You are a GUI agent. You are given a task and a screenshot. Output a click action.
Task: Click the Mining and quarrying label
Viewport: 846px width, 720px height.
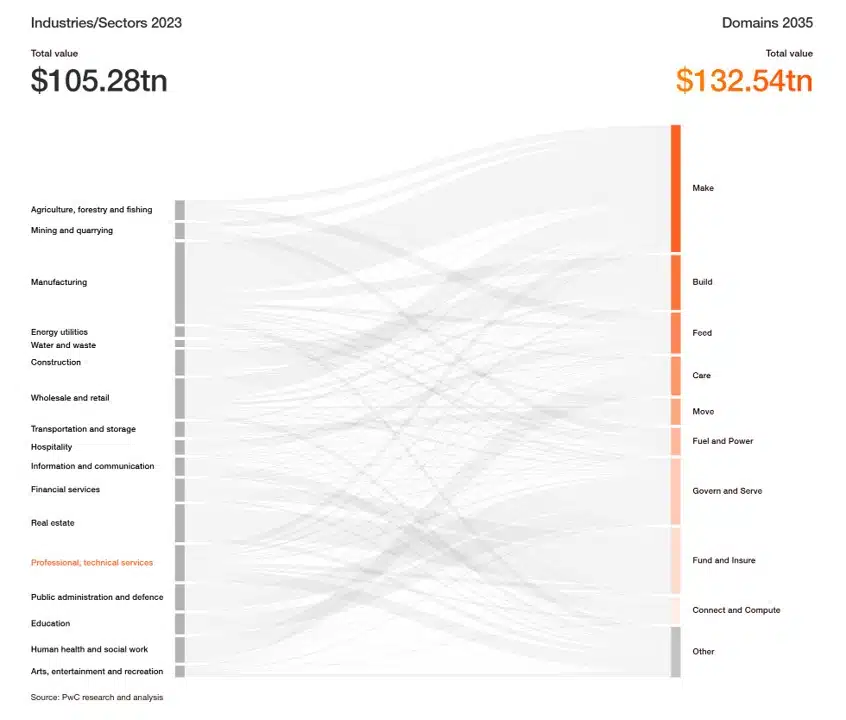[x=72, y=230]
